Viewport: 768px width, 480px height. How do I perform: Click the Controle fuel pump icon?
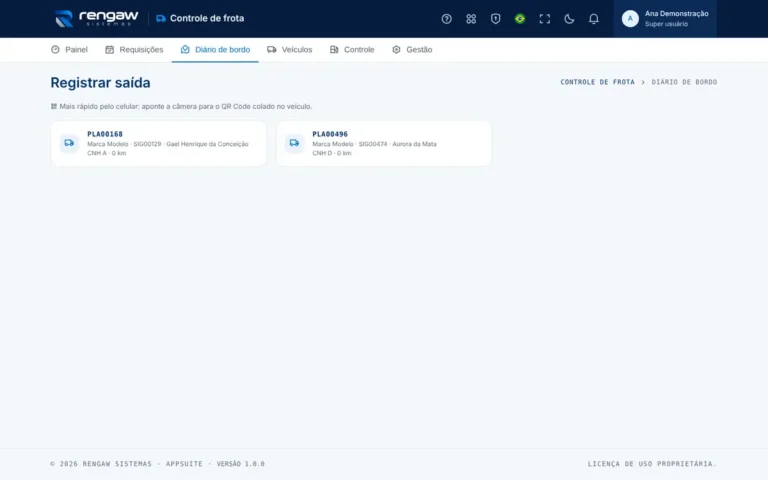click(334, 49)
